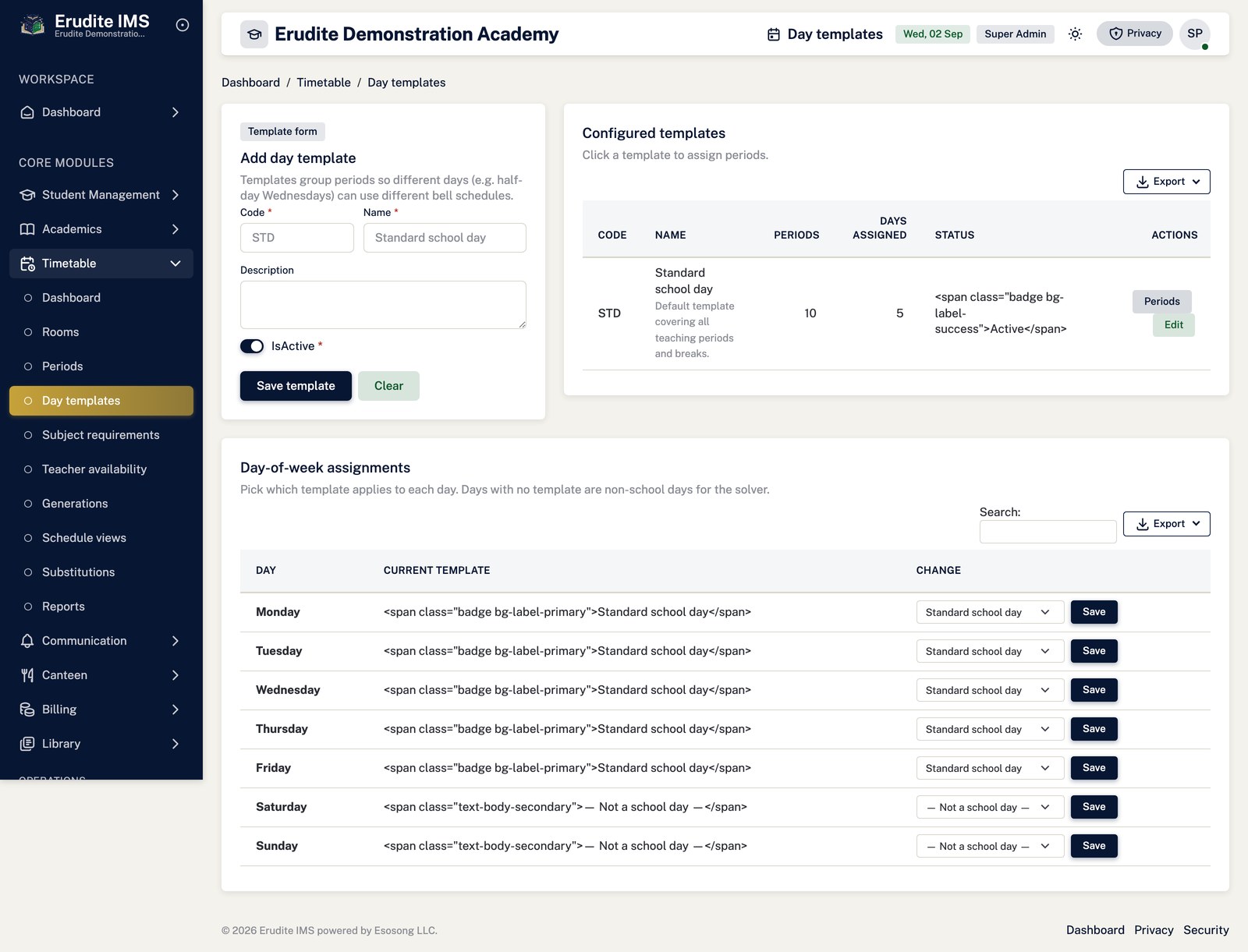The width and height of the screenshot is (1248, 952).
Task: Open Export dropdown in Configured templates
Action: click(x=1167, y=182)
